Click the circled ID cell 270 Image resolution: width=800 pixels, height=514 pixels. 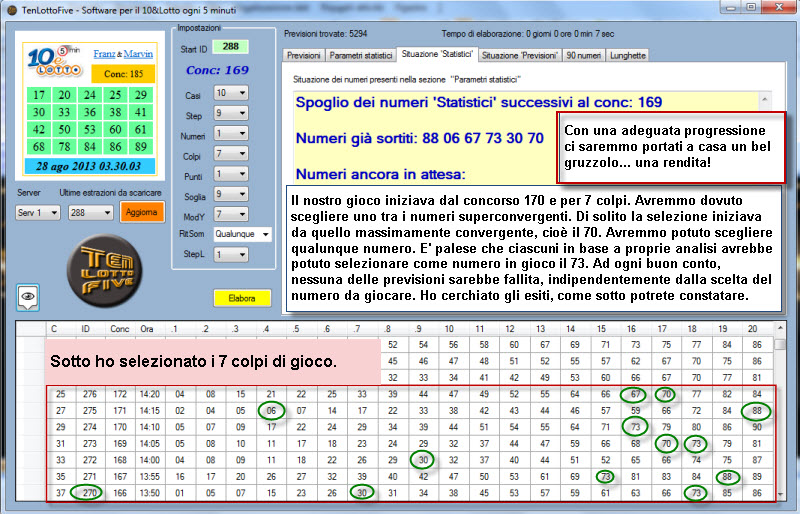(x=90, y=493)
